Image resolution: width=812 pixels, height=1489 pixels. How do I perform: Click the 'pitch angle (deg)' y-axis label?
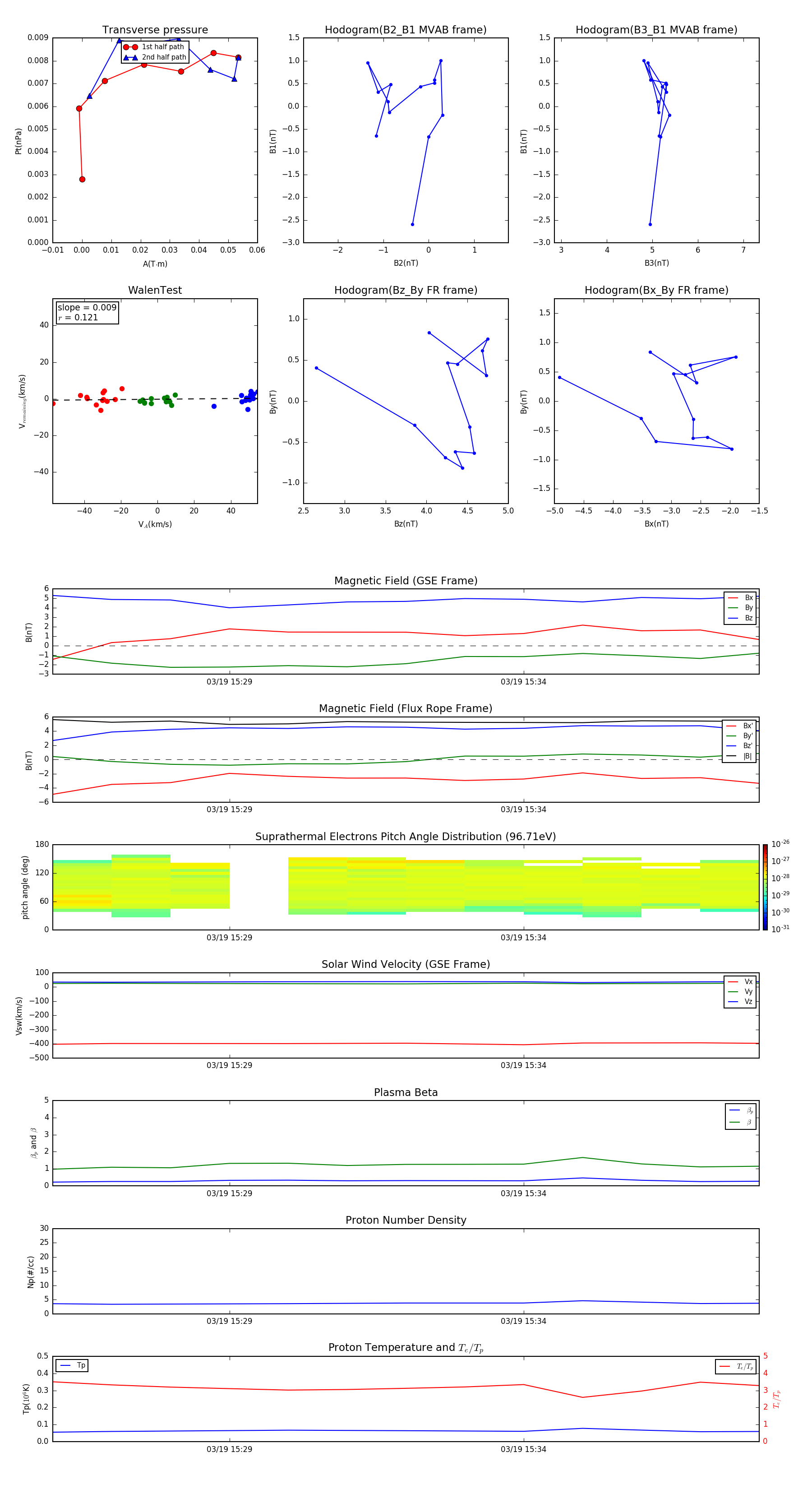click(x=25, y=887)
